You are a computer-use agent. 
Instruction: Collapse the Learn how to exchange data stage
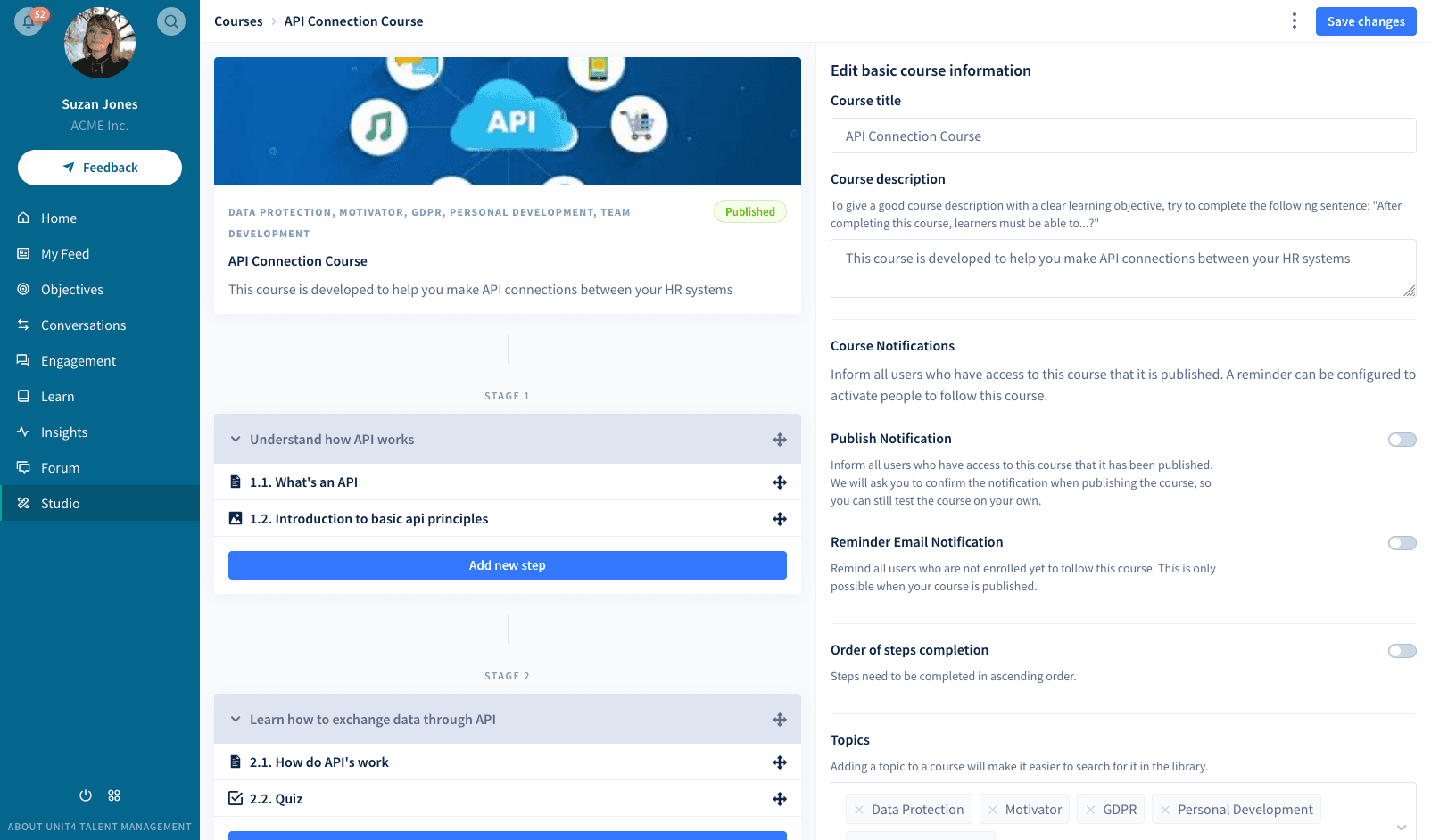click(235, 719)
